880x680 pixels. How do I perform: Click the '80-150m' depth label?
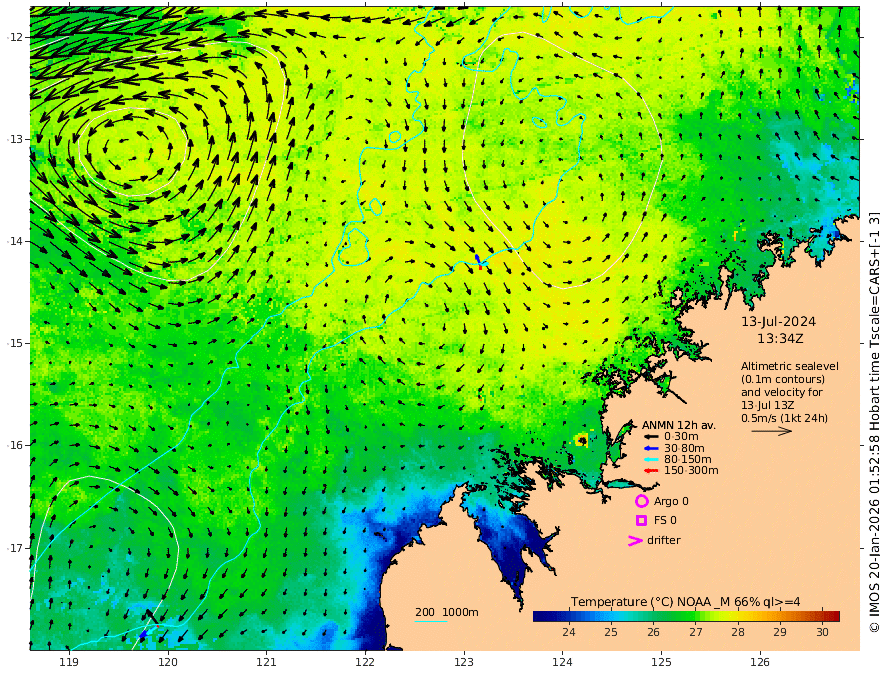[x=688, y=460]
